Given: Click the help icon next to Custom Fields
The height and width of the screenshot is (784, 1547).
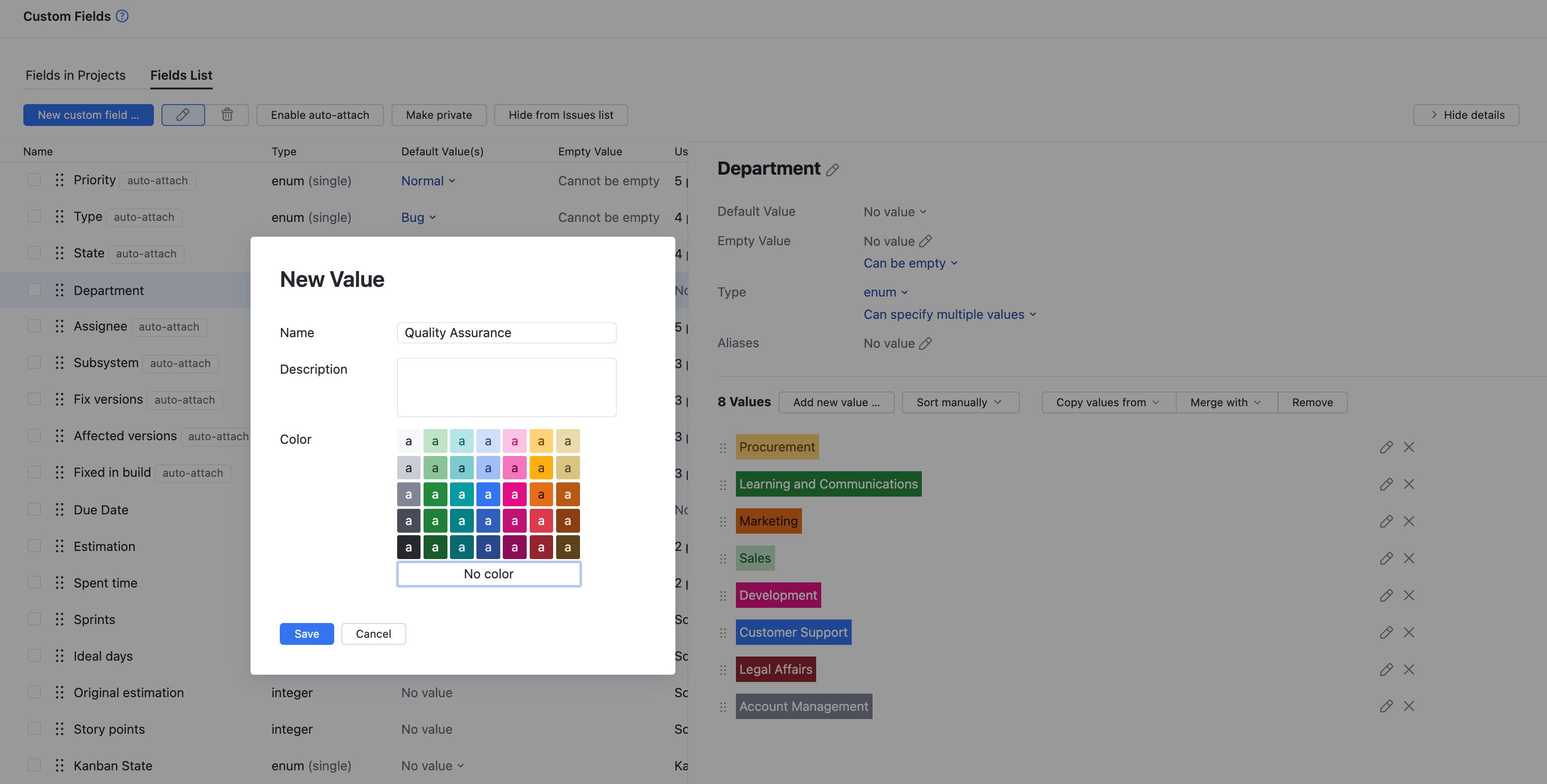Looking at the screenshot, I should point(122,16).
